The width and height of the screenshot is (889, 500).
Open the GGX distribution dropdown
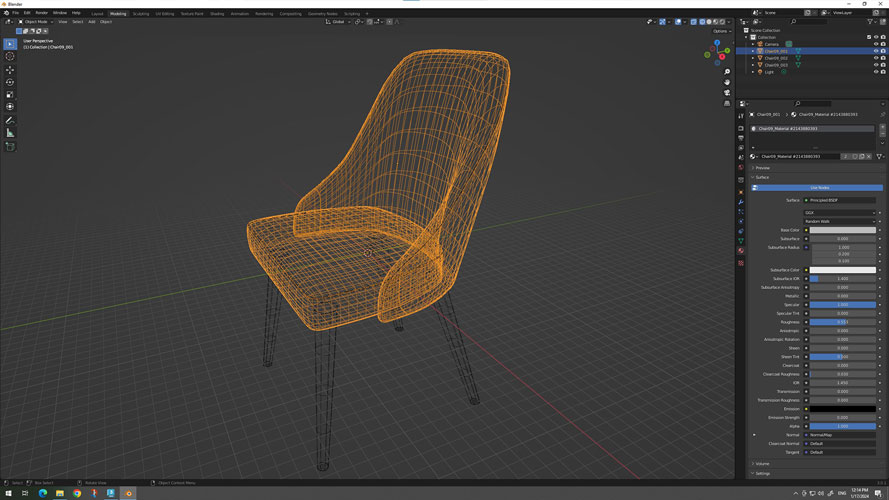[842, 213]
